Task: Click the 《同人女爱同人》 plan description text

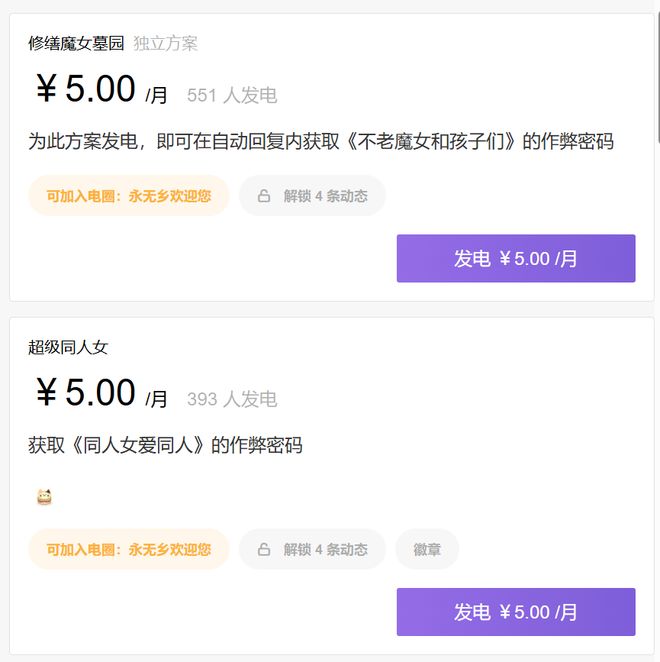Action: 165,446
